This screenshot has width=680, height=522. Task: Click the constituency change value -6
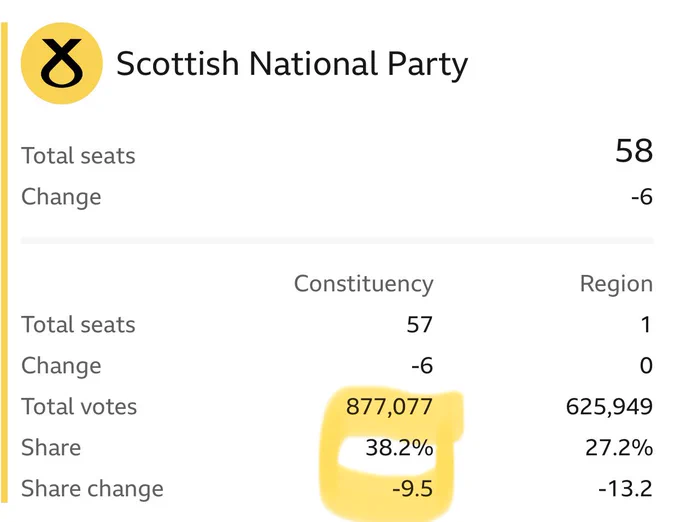point(422,365)
